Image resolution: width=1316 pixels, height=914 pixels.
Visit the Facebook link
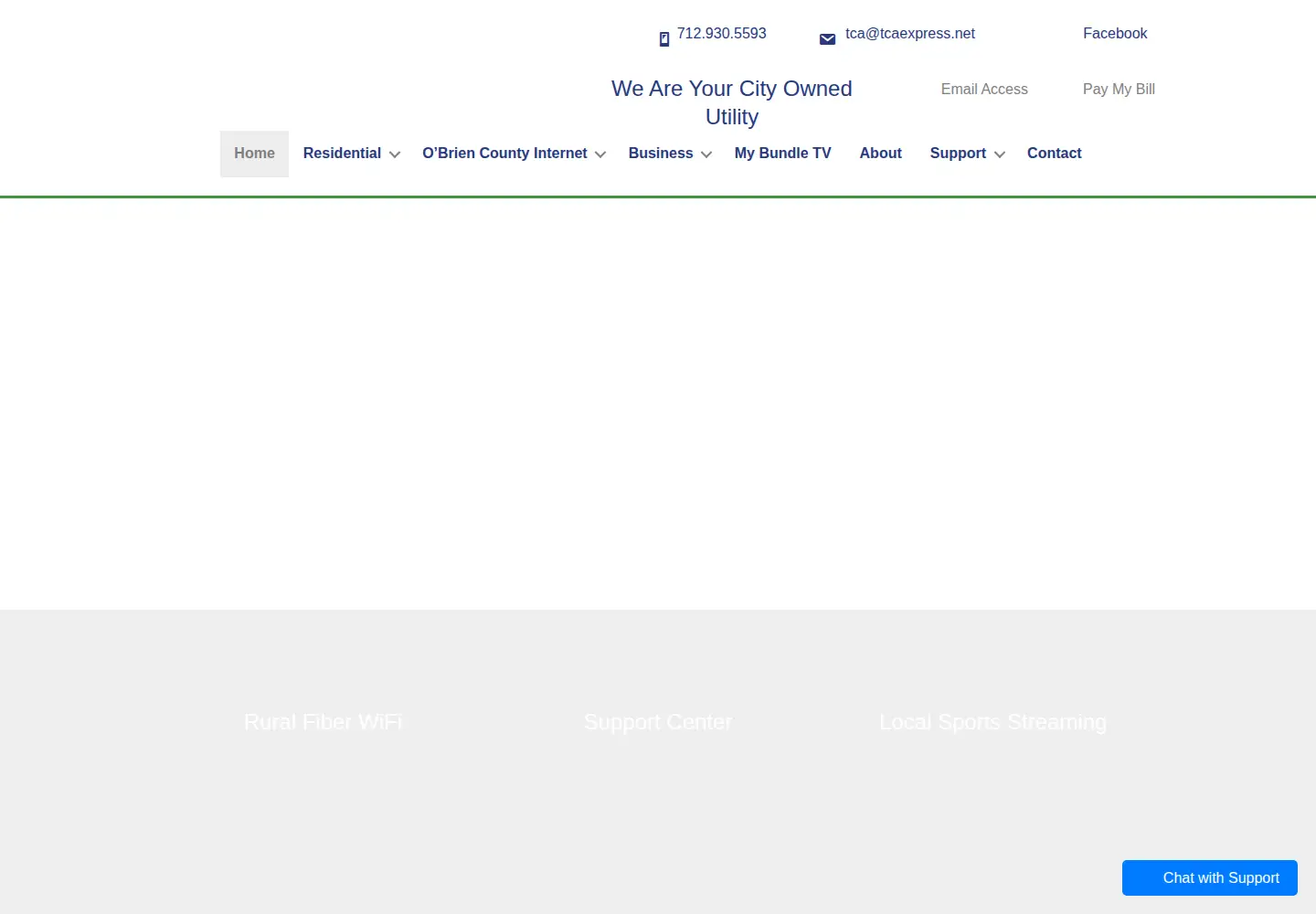tap(1115, 34)
